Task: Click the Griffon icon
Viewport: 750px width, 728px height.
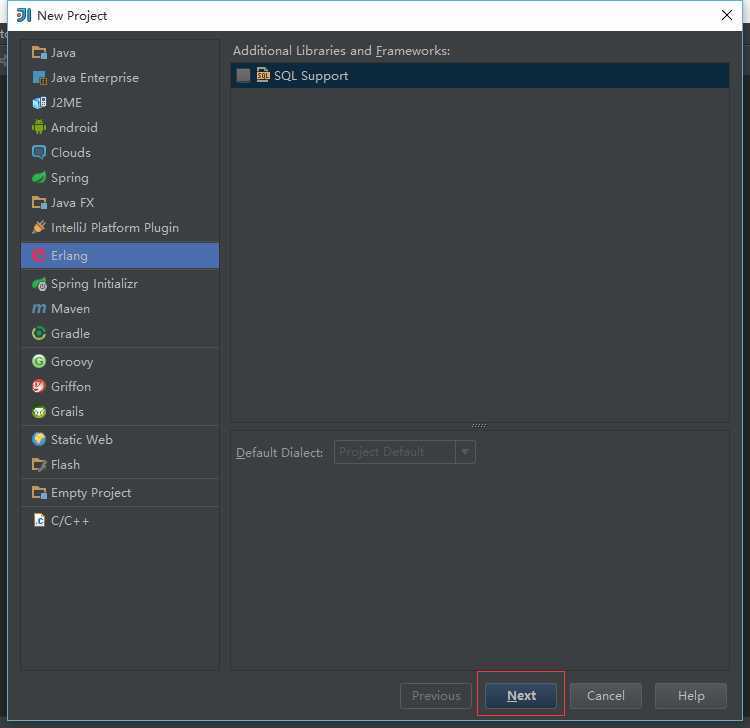Action: (39, 386)
